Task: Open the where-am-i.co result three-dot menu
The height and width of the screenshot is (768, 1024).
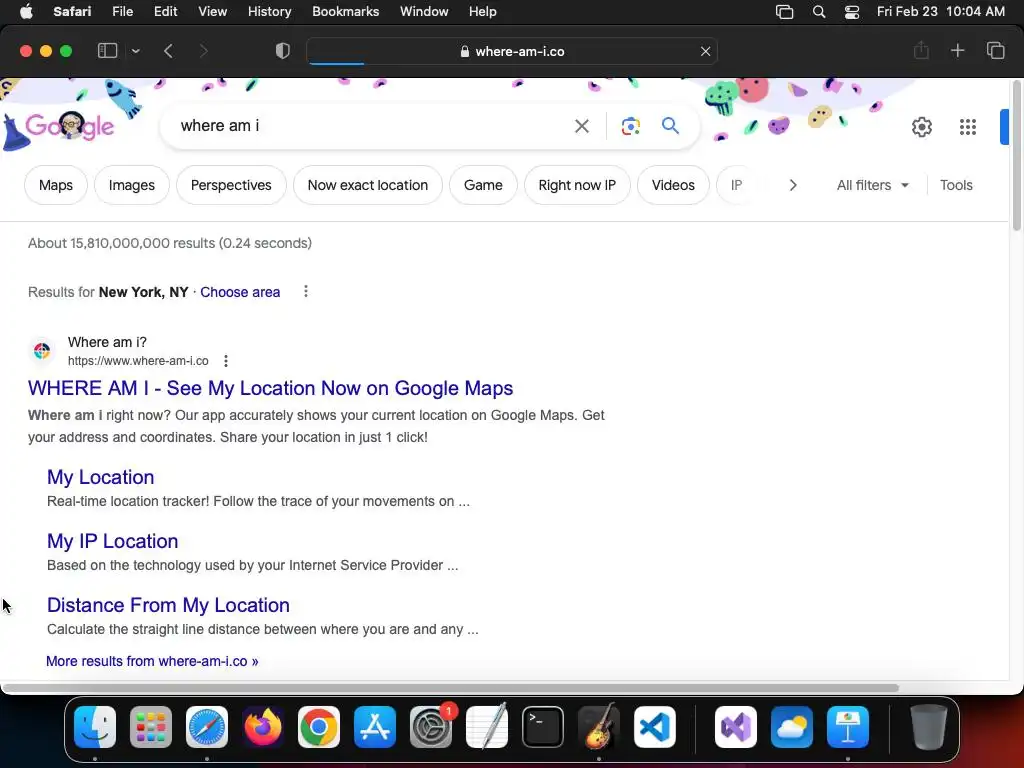Action: coord(226,360)
